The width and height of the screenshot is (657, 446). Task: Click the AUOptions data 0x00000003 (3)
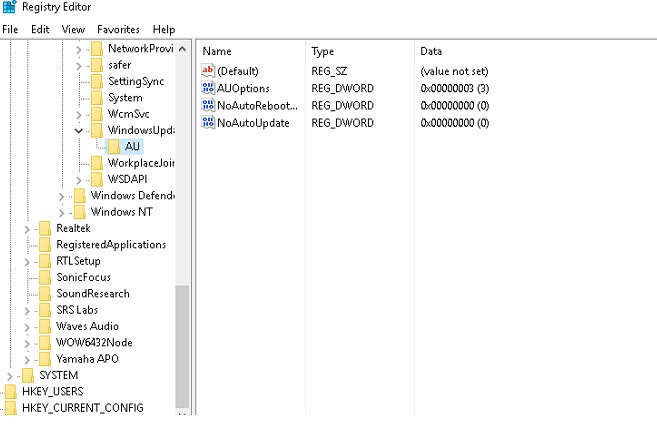coord(455,88)
